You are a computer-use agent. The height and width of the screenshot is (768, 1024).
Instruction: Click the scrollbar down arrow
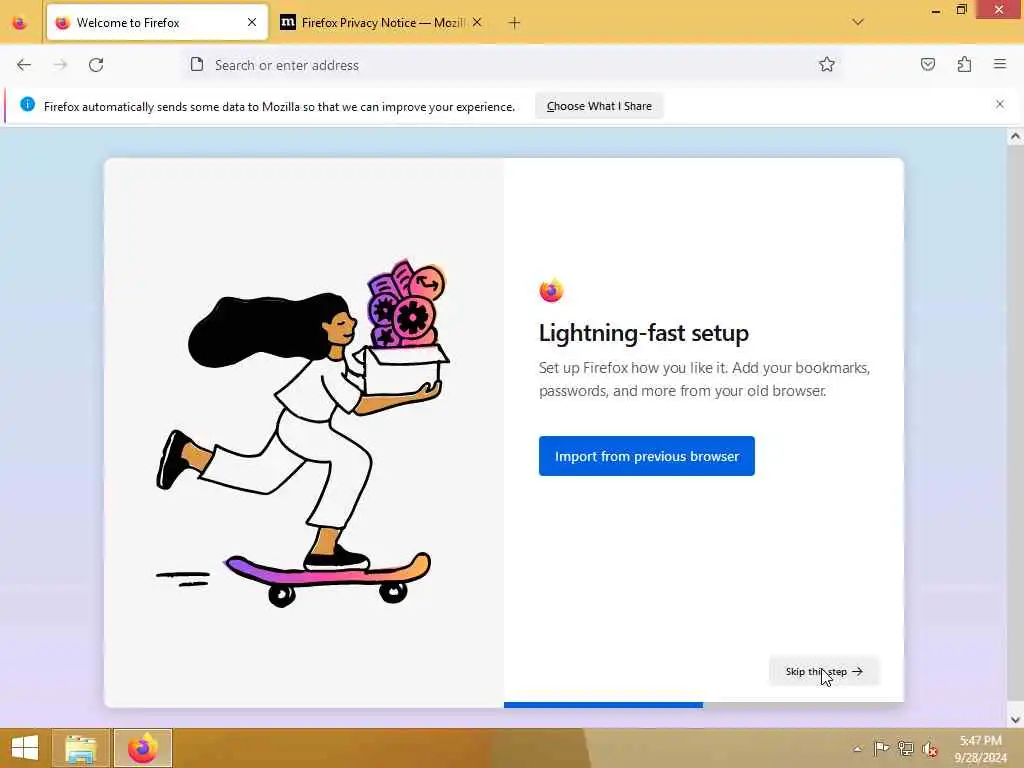pos(1015,720)
